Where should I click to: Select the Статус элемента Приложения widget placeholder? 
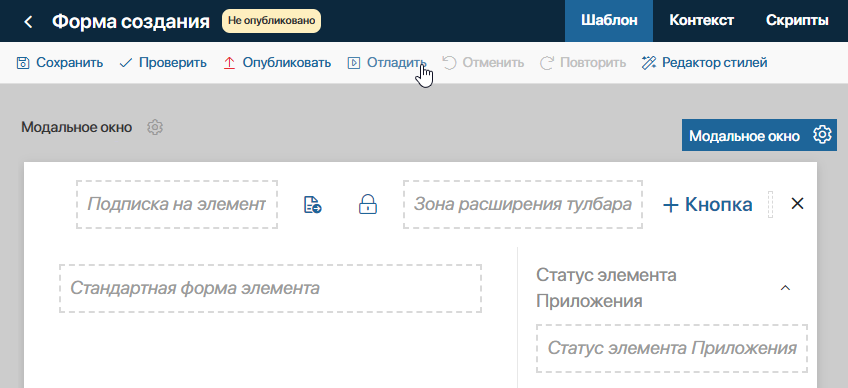pos(672,348)
